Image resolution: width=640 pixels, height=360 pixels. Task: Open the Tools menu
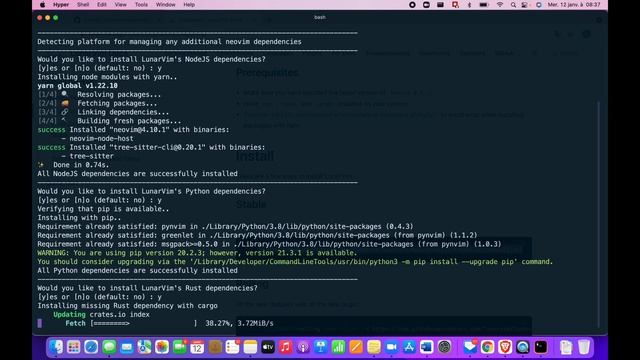[141, 5]
